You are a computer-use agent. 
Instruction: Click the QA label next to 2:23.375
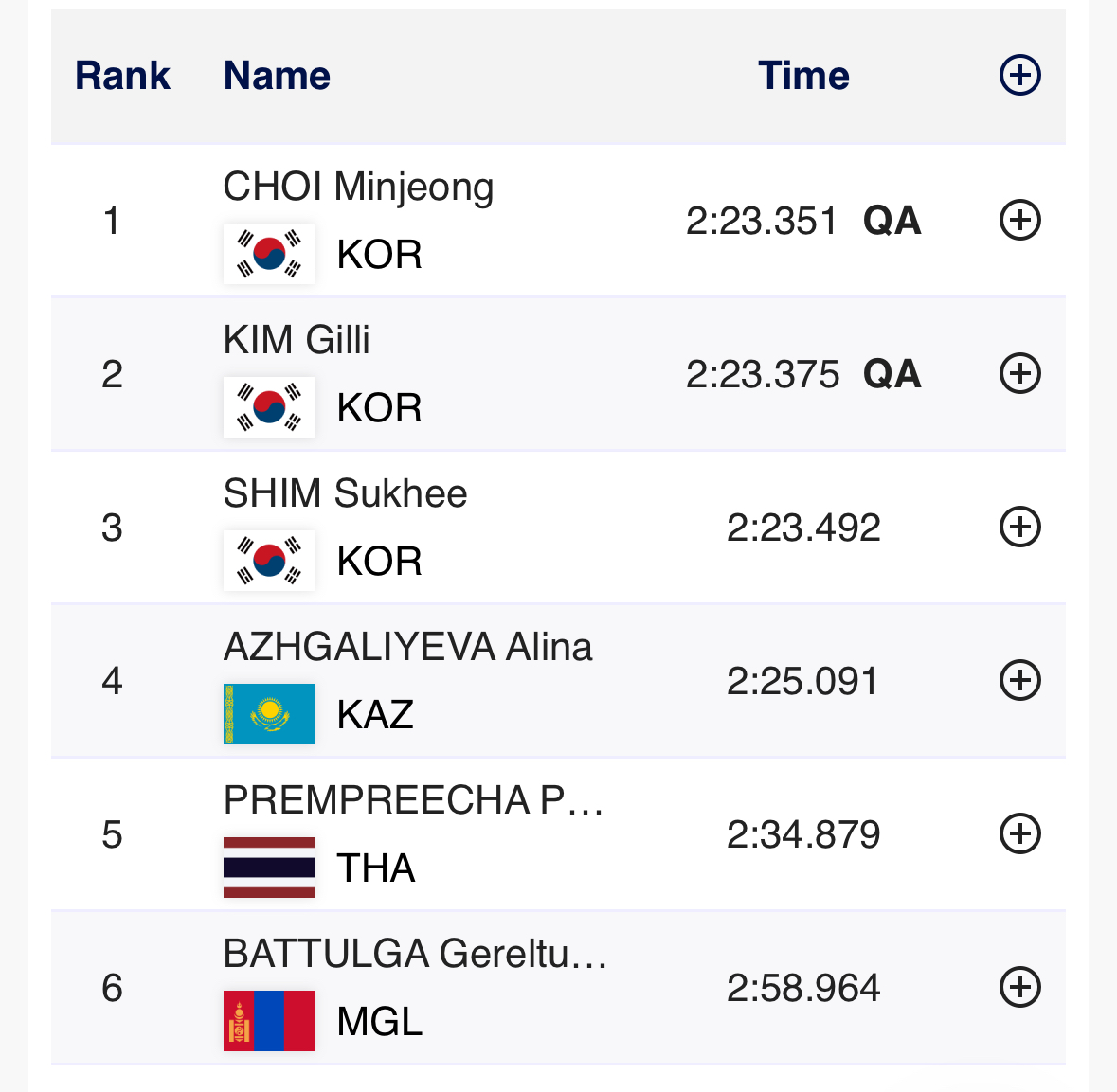point(892,374)
